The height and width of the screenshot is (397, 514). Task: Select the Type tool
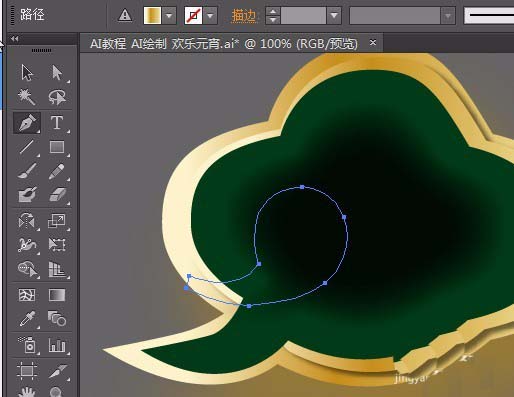pyautogui.click(x=57, y=123)
